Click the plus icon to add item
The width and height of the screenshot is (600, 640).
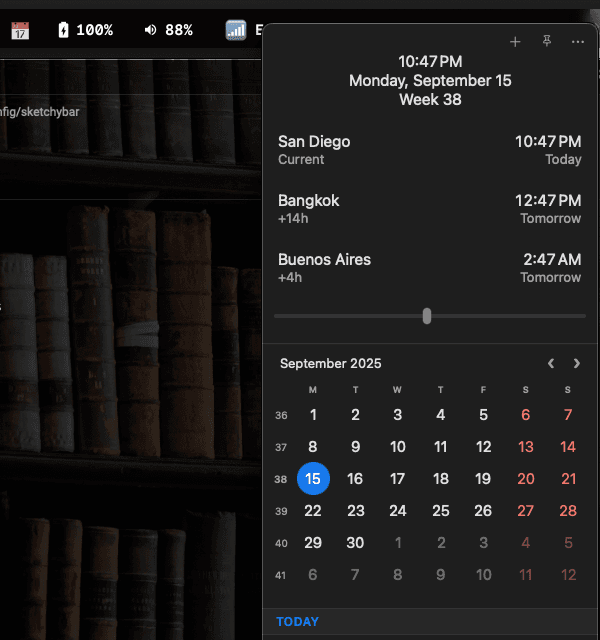[515, 42]
